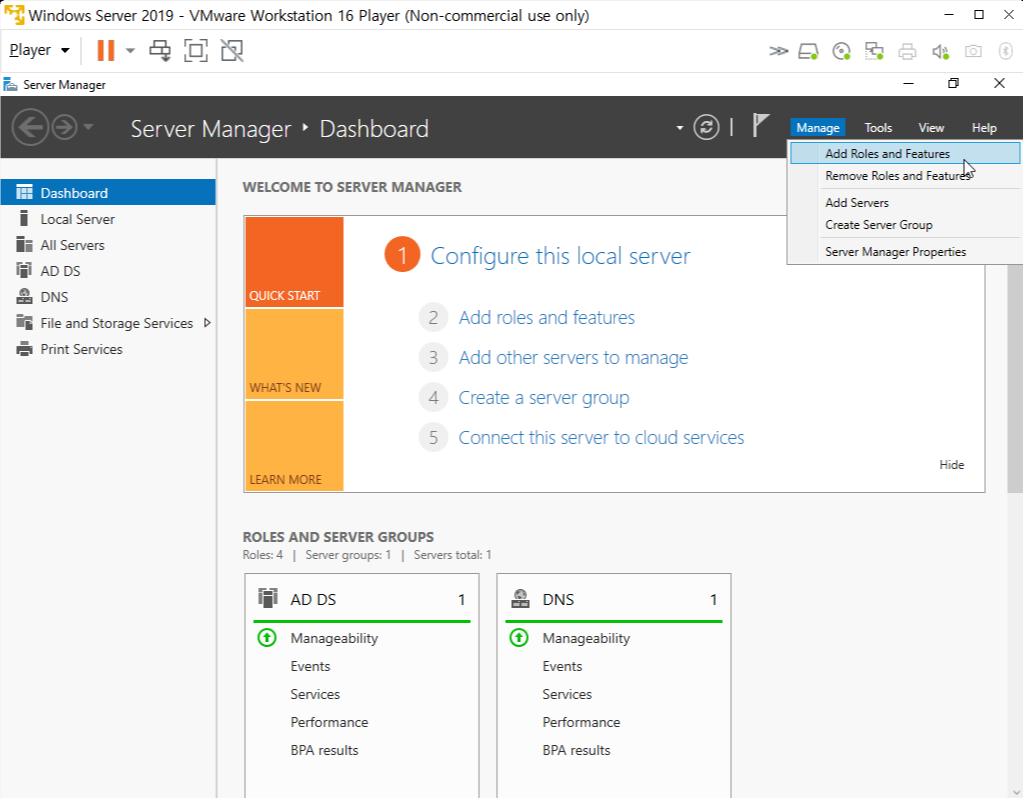
Task: Select All Servers in navigation pane
Action: (108, 245)
